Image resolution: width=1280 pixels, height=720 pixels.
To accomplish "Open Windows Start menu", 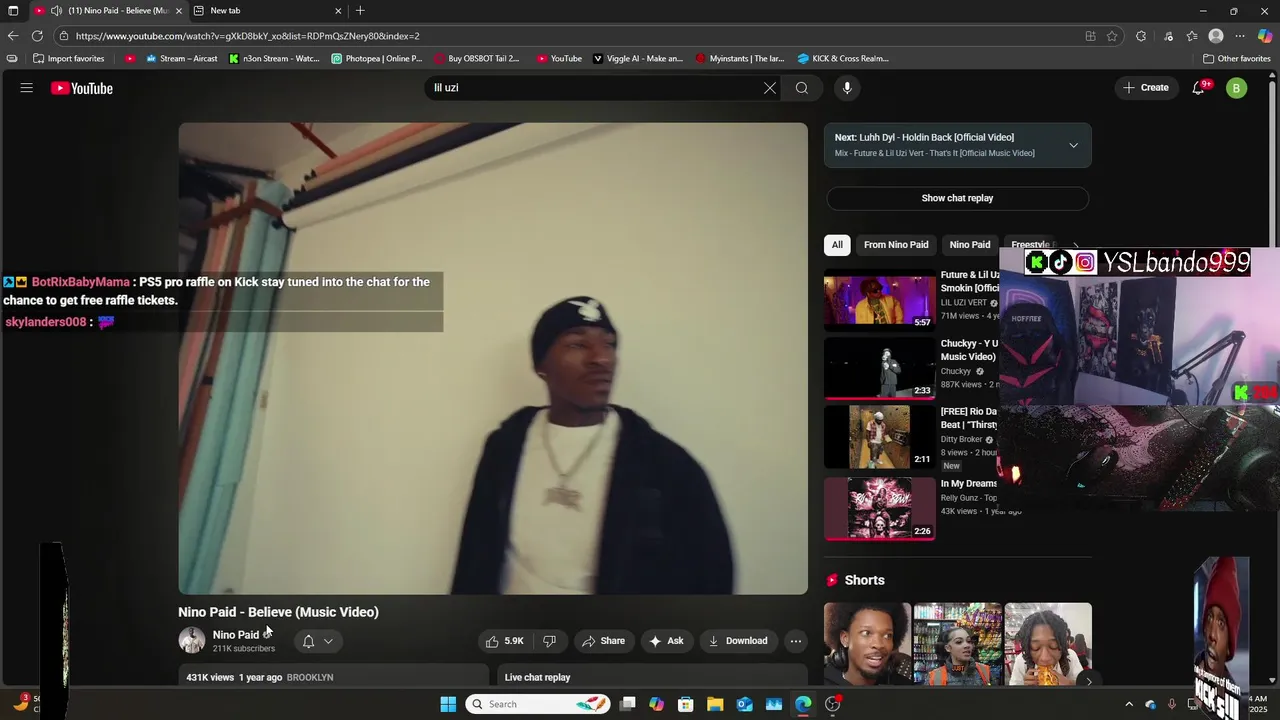I will (448, 704).
